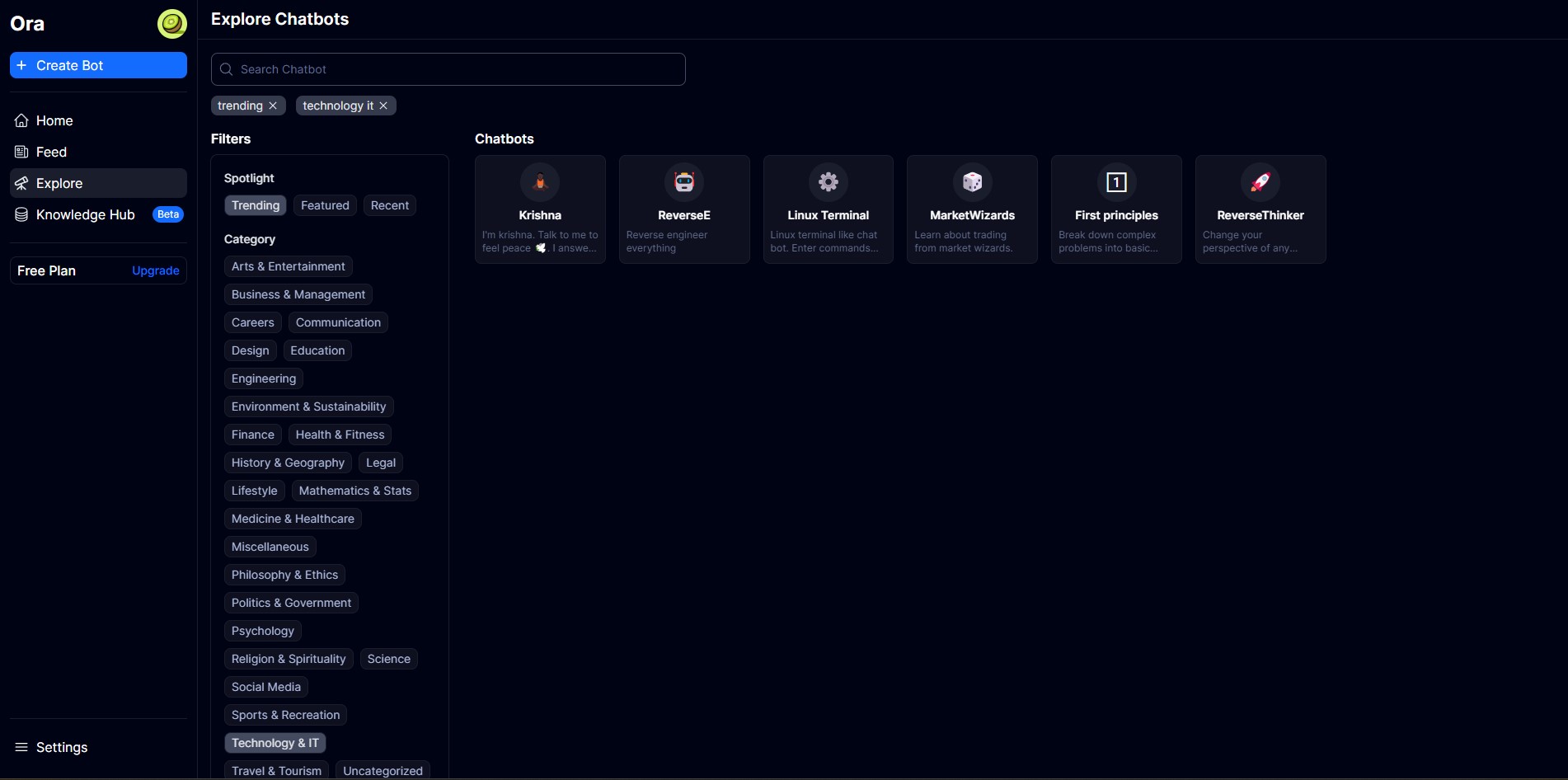Toggle the Uncategorized category filter
1568x780 pixels.
pyautogui.click(x=383, y=771)
